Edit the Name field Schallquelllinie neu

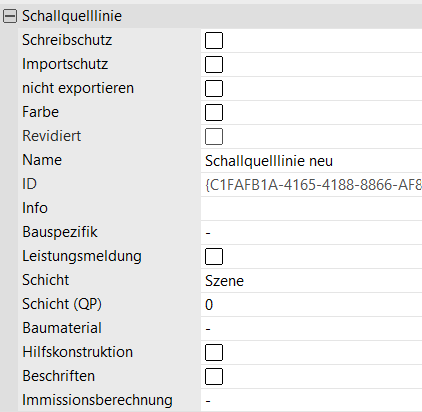click(311, 161)
